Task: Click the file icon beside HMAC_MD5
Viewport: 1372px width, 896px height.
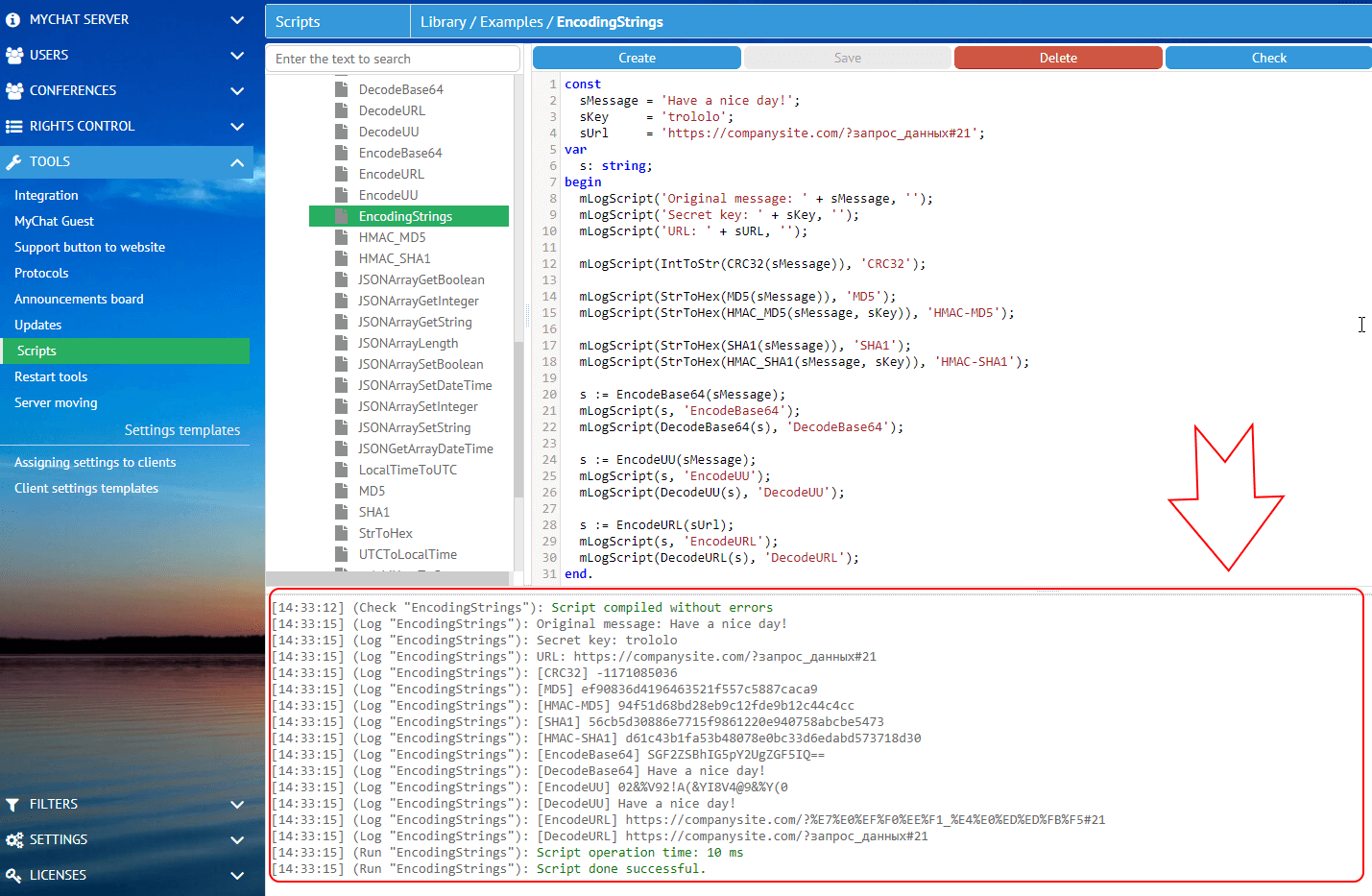Action: click(x=341, y=237)
